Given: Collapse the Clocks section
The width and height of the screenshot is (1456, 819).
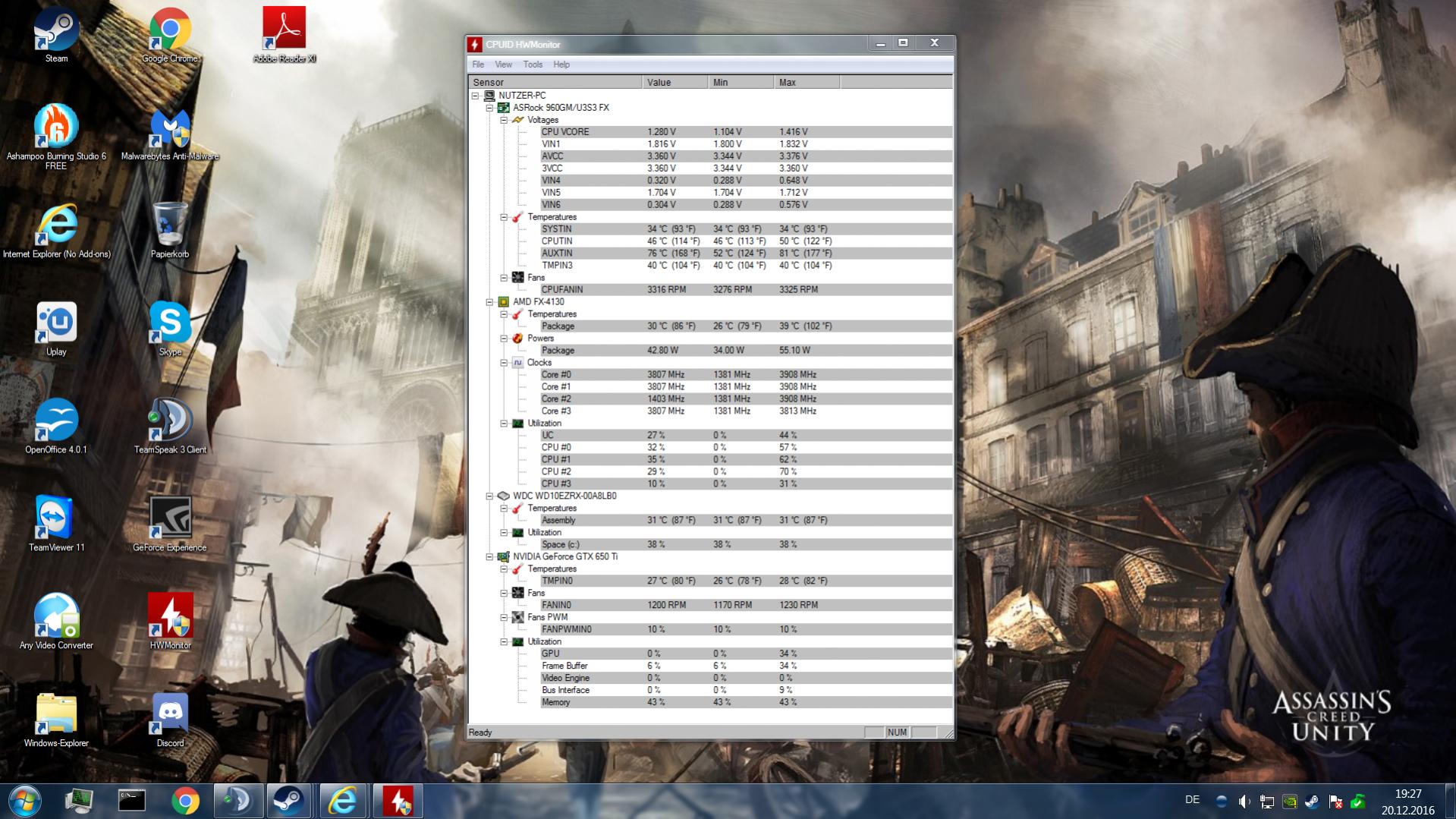Looking at the screenshot, I should (x=503, y=363).
